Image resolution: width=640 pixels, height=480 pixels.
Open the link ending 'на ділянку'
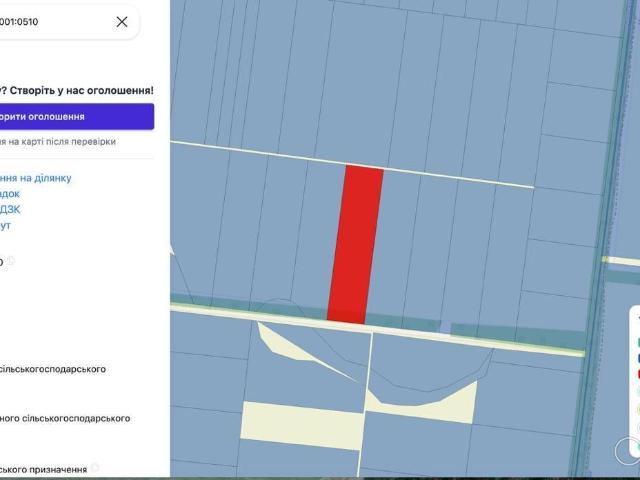click(36, 178)
